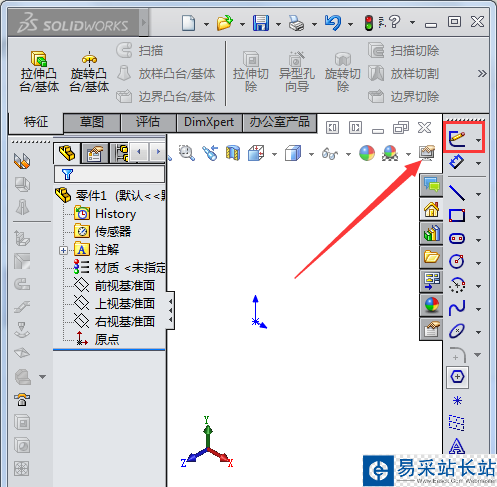Viewport: 497px width, 487px height.
Task: Click the 拉伸切除 extruded cut button
Action: (x=251, y=72)
